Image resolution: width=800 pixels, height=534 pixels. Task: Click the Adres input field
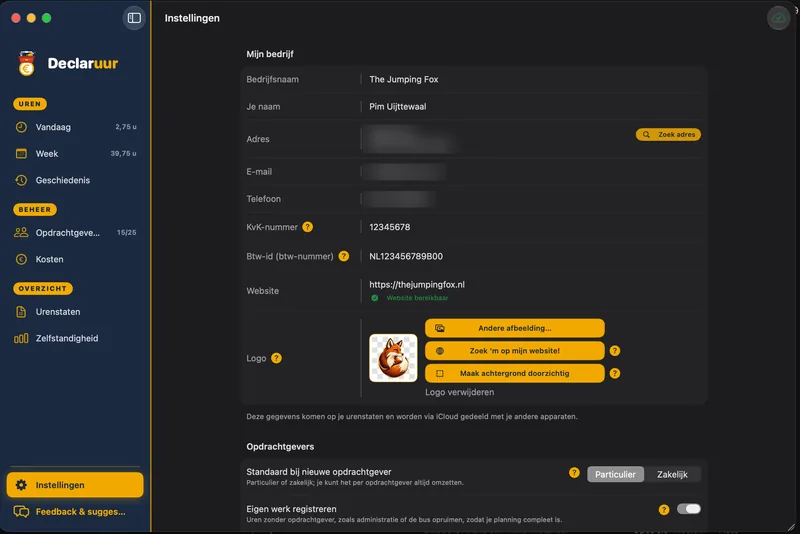(x=495, y=139)
